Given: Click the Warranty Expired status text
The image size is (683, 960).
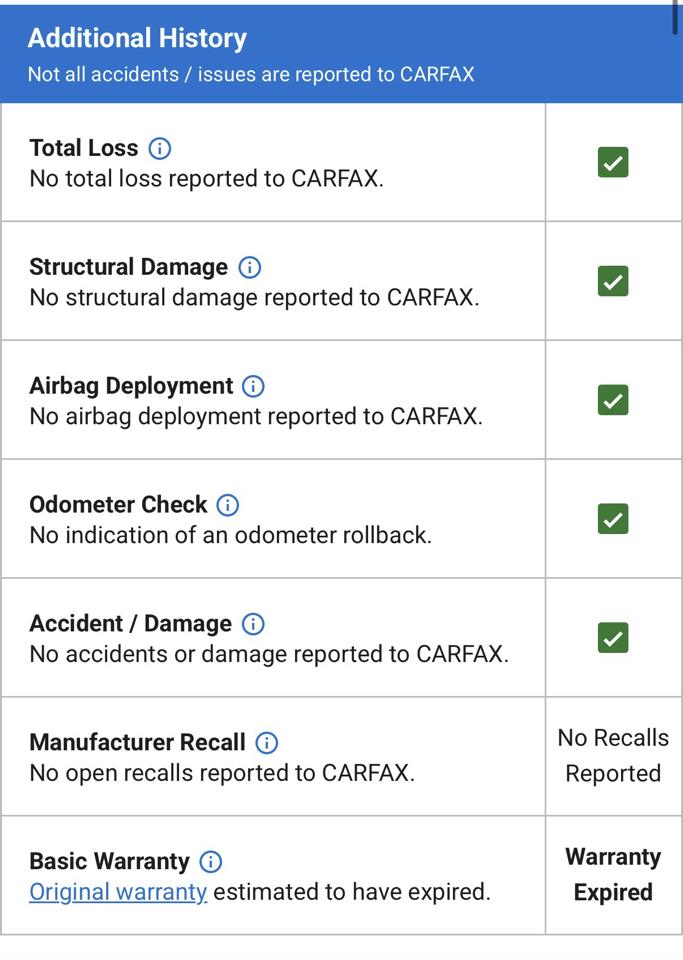Looking at the screenshot, I should click(x=613, y=874).
